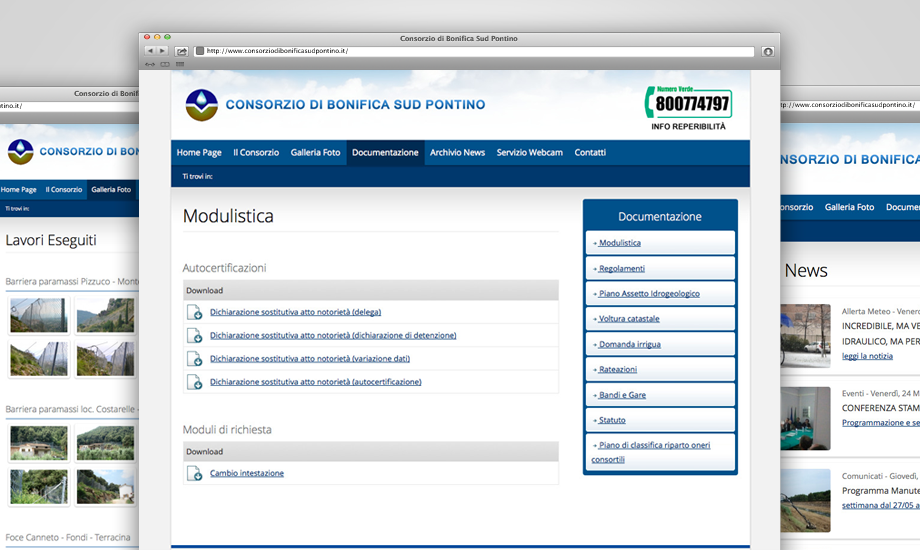Open Piano di classifica riparto oneri link
Image resolution: width=920 pixels, height=550 pixels.
[660, 452]
